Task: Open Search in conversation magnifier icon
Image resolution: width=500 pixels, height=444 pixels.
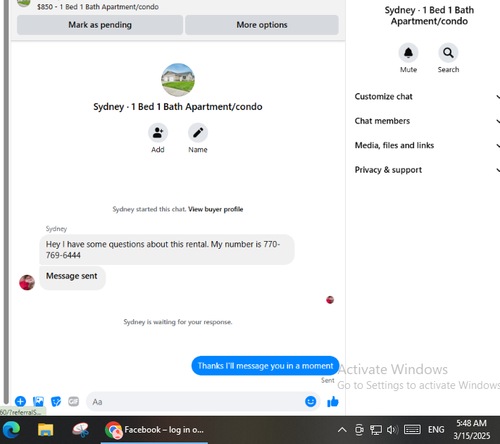Action: (x=448, y=53)
